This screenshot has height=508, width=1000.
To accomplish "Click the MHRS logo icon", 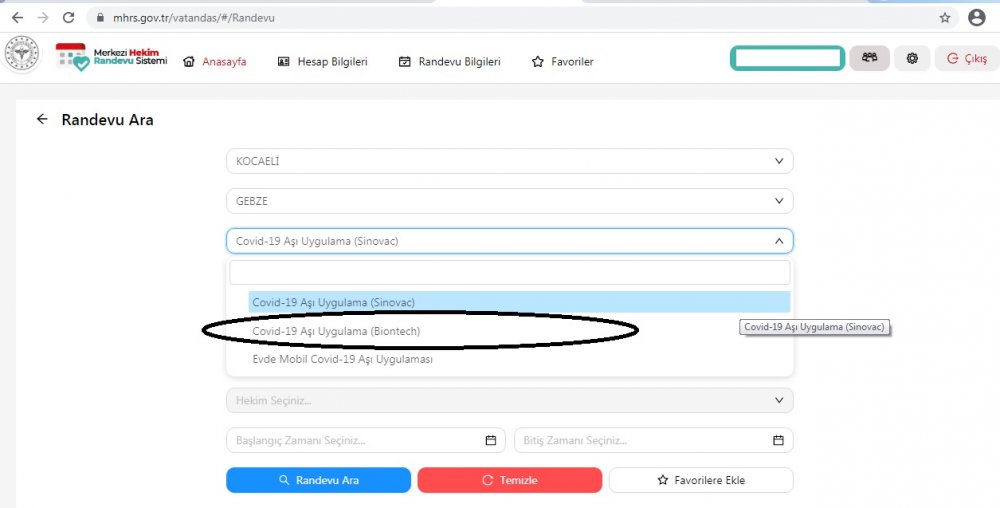I will point(110,58).
